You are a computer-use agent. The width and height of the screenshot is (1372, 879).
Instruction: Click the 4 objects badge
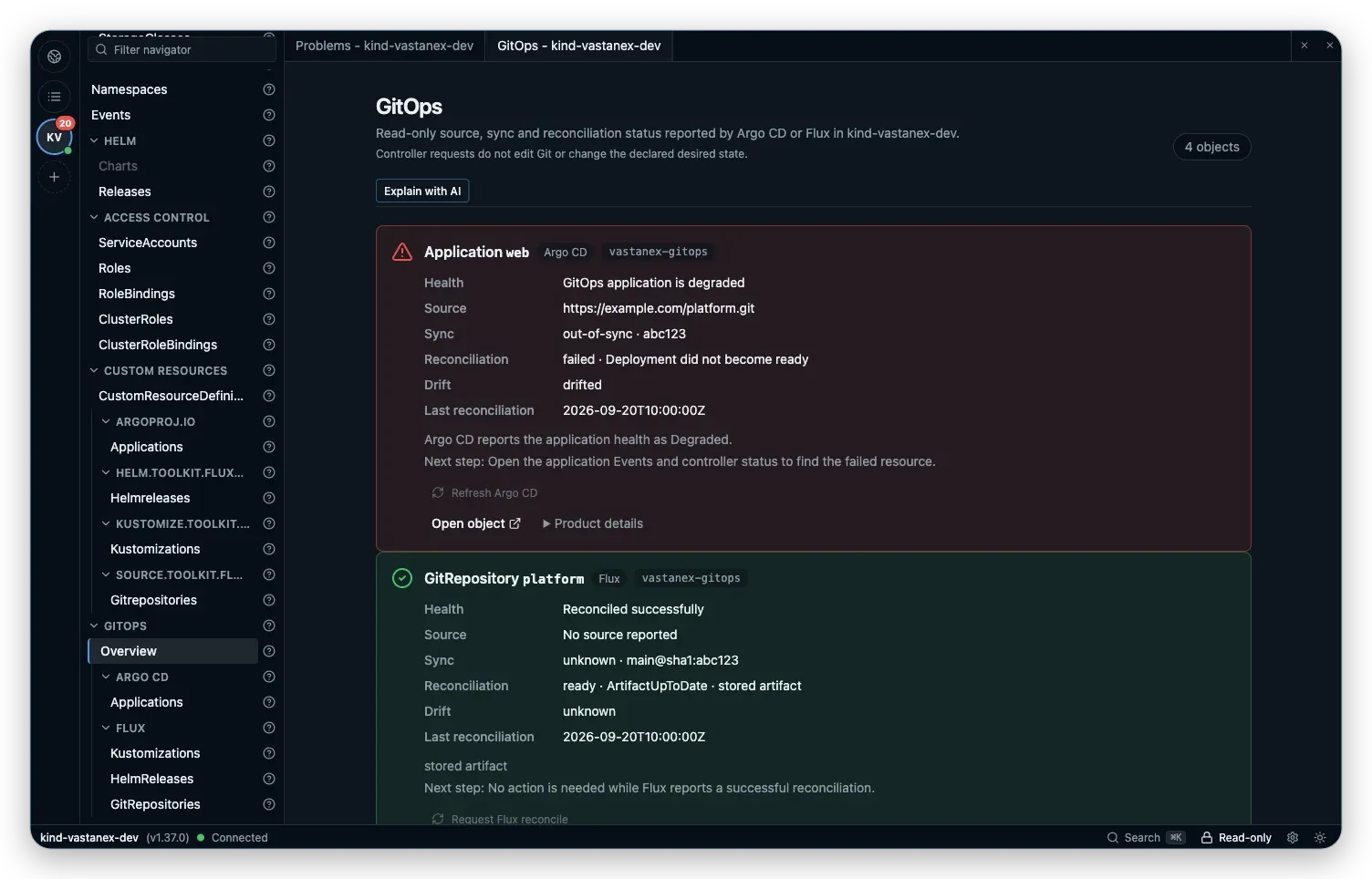(x=1211, y=147)
